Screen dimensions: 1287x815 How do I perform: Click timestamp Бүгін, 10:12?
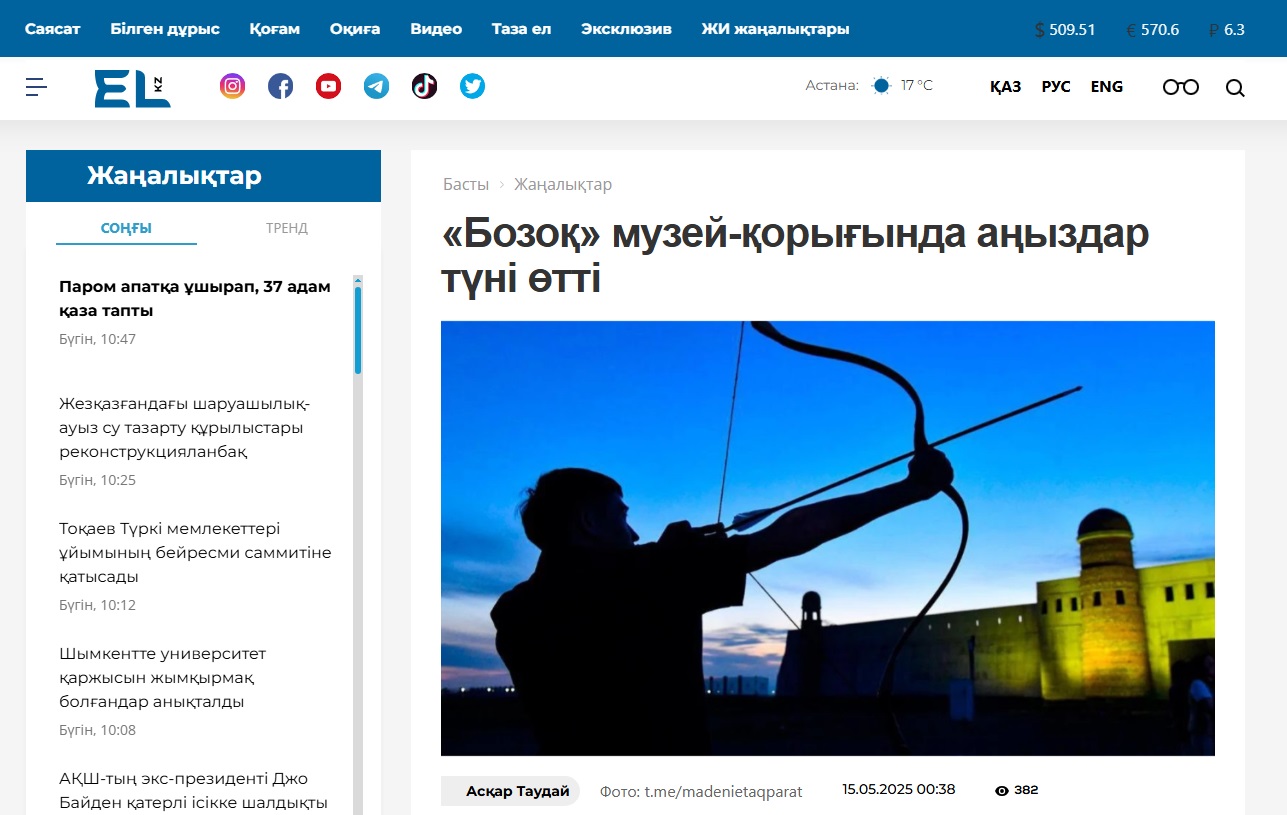97,605
